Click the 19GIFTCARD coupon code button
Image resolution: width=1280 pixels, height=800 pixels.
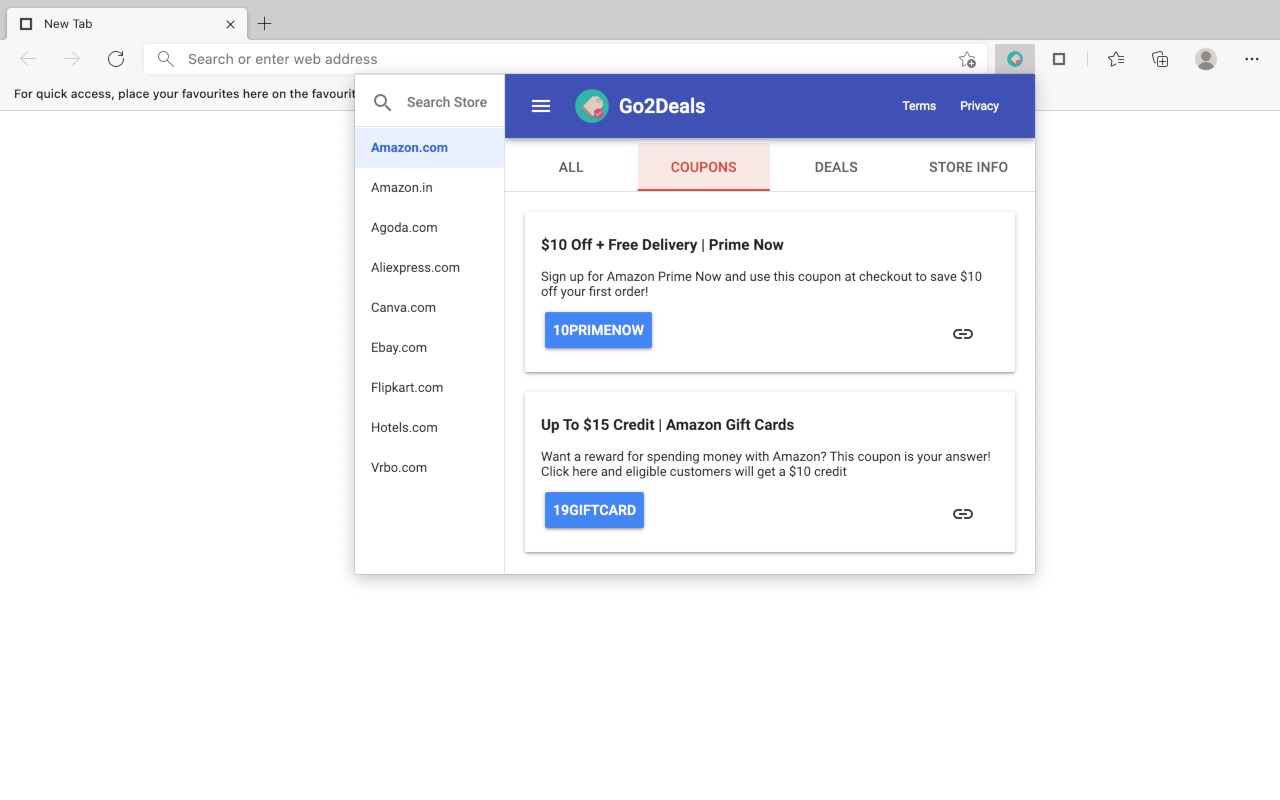(x=594, y=510)
